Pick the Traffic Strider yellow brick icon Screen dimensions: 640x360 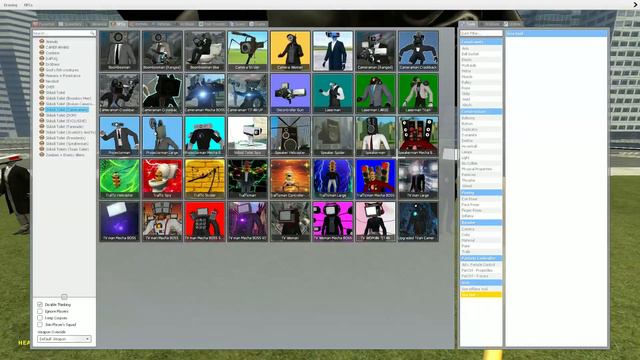pos(204,179)
